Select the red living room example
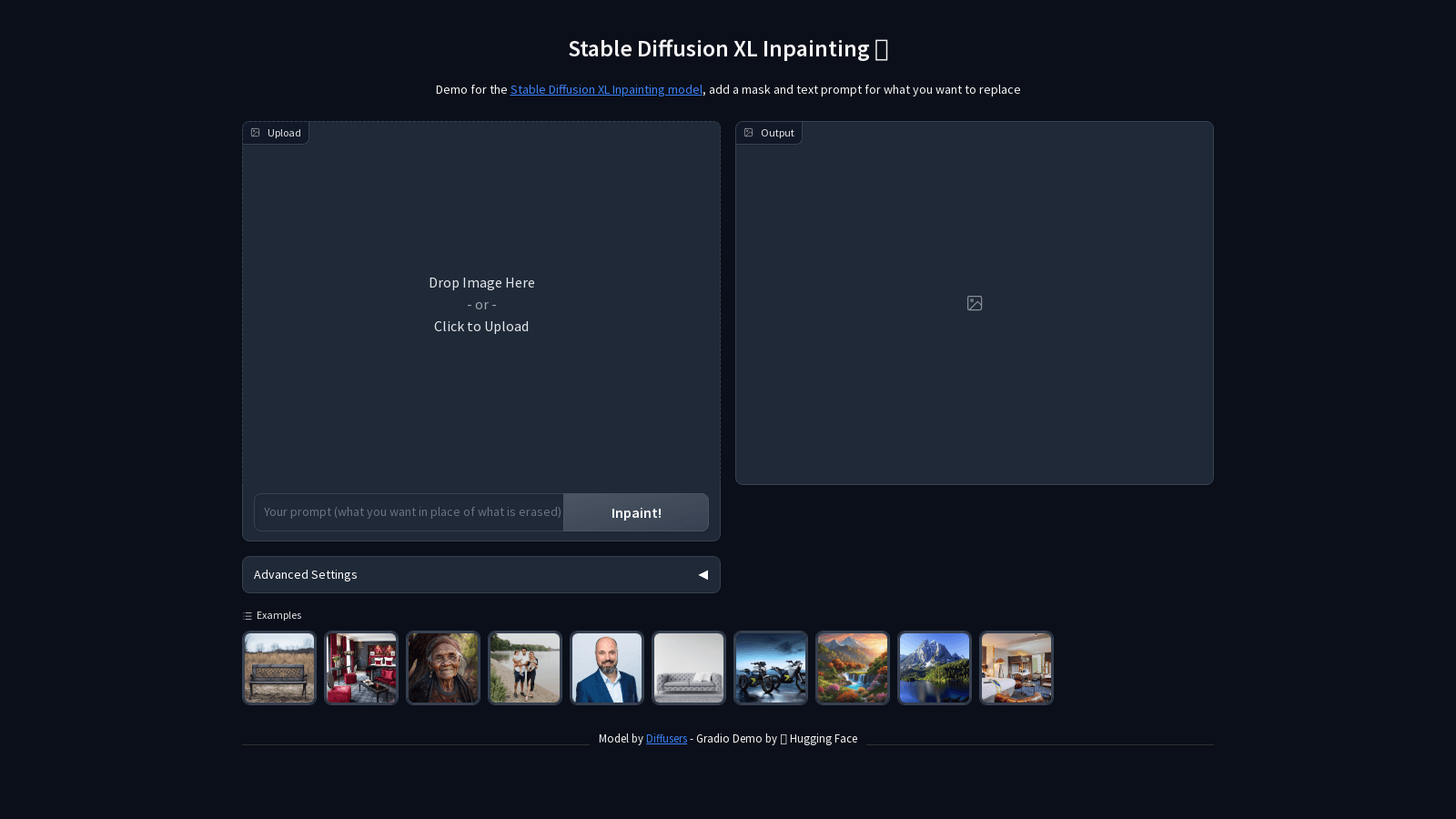This screenshot has width=1456, height=819. [x=361, y=668]
